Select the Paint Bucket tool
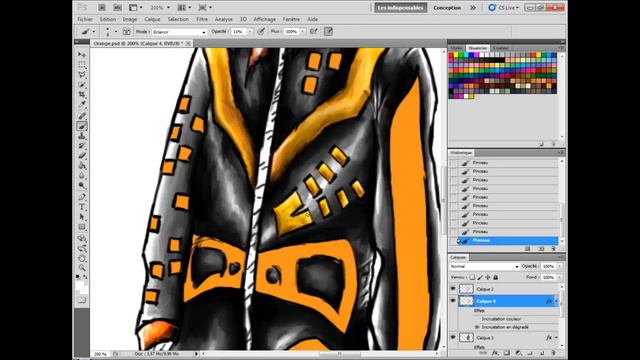 click(x=82, y=166)
